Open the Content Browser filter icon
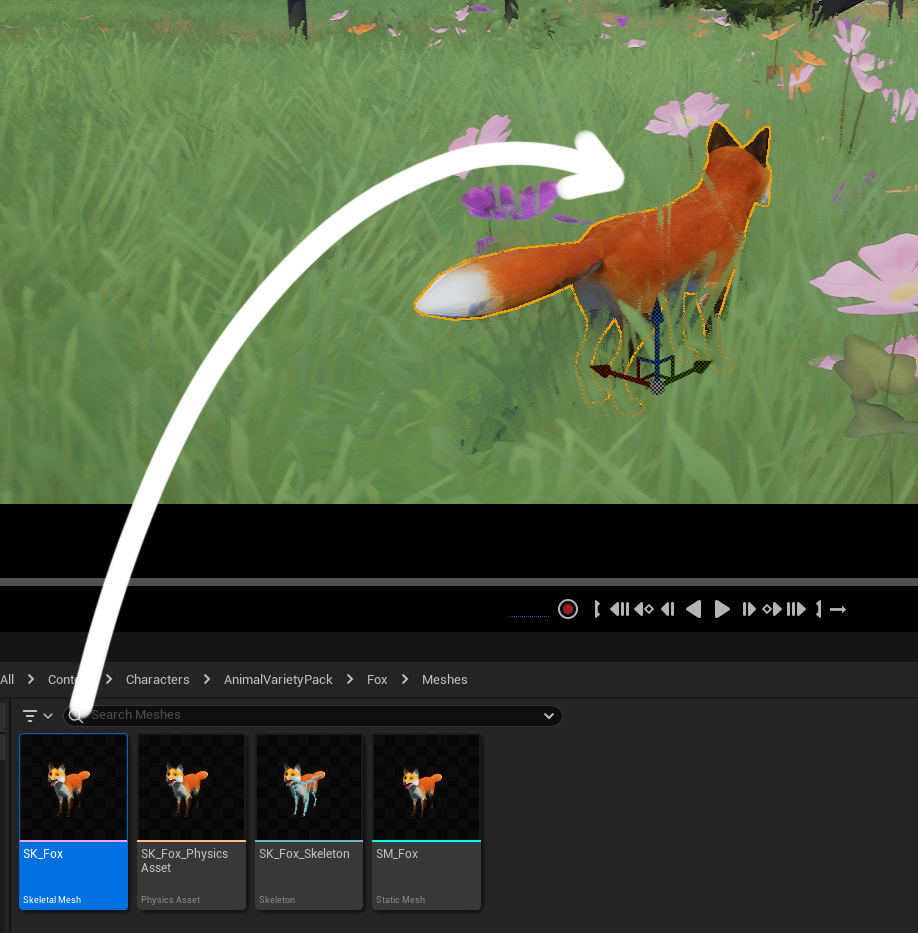This screenshot has width=918, height=933. pos(31,715)
